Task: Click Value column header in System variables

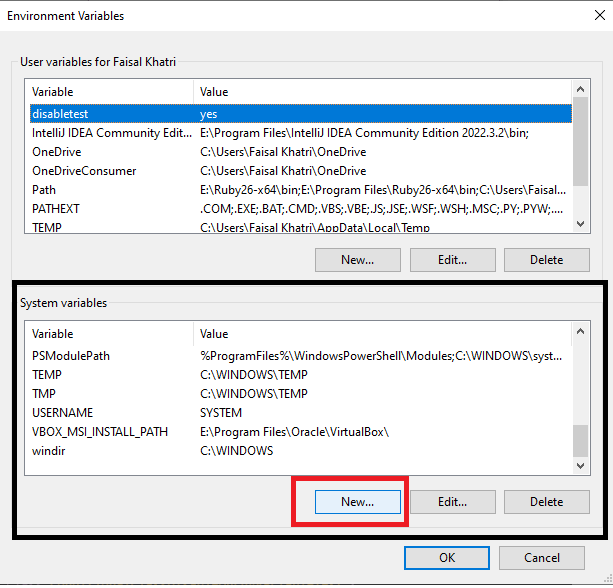Action: 383,334
